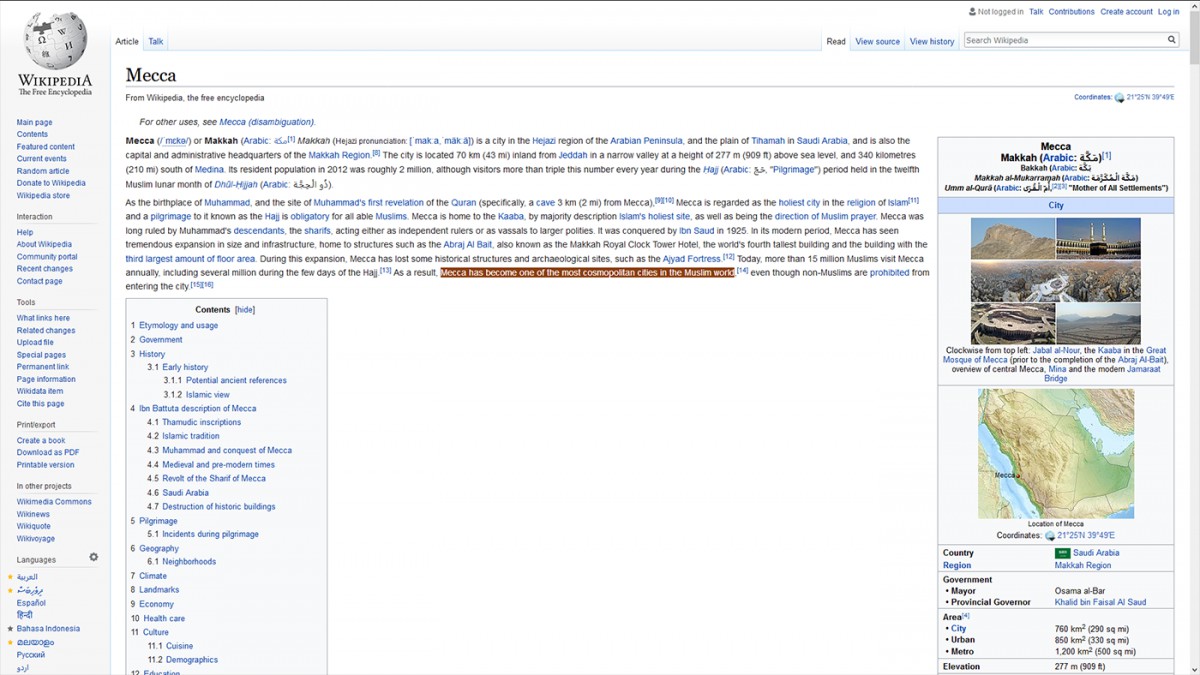Open the Create account link

pos(1126,12)
